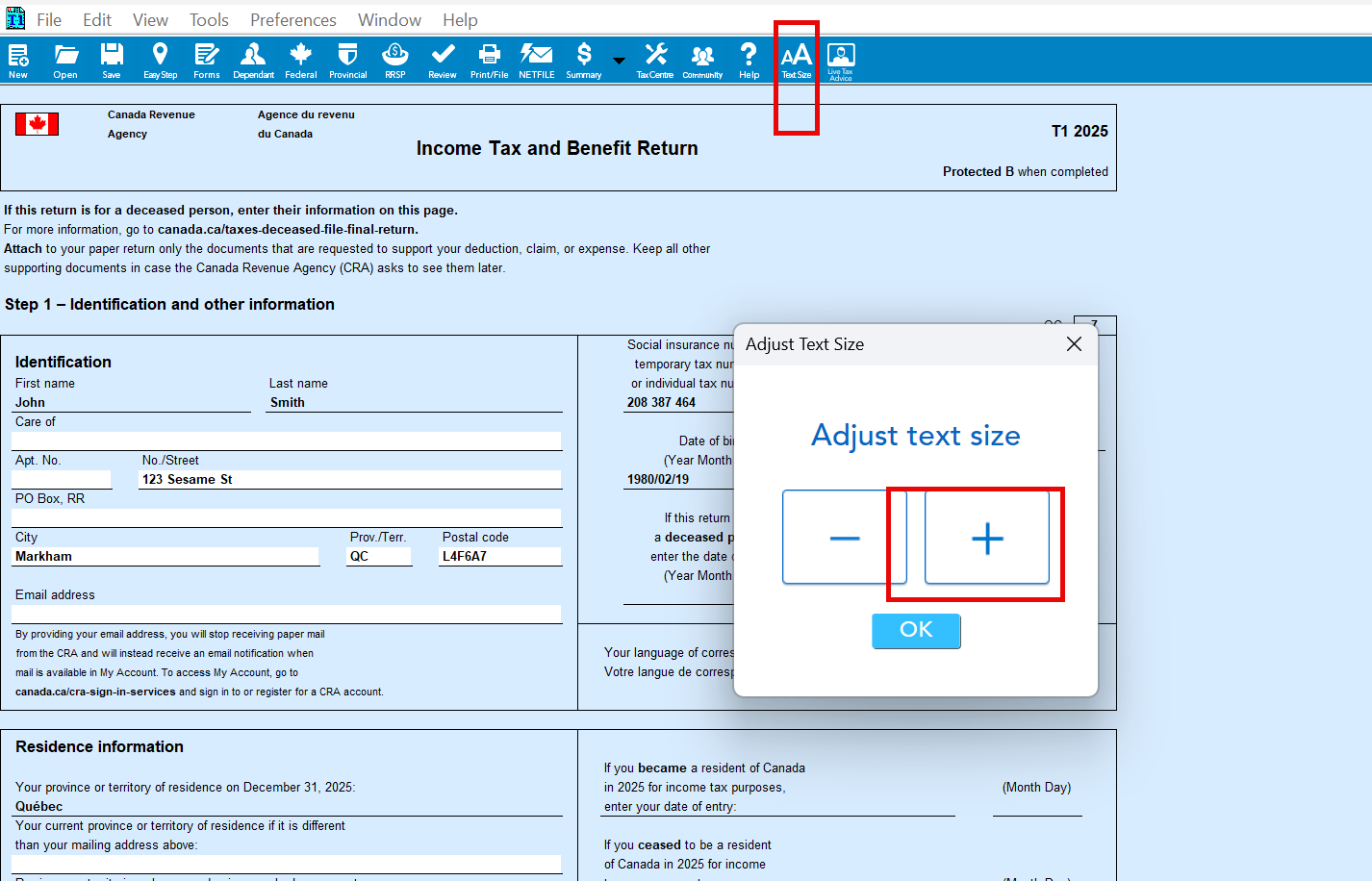Close the Adjust Text Size dialog

tap(1075, 344)
